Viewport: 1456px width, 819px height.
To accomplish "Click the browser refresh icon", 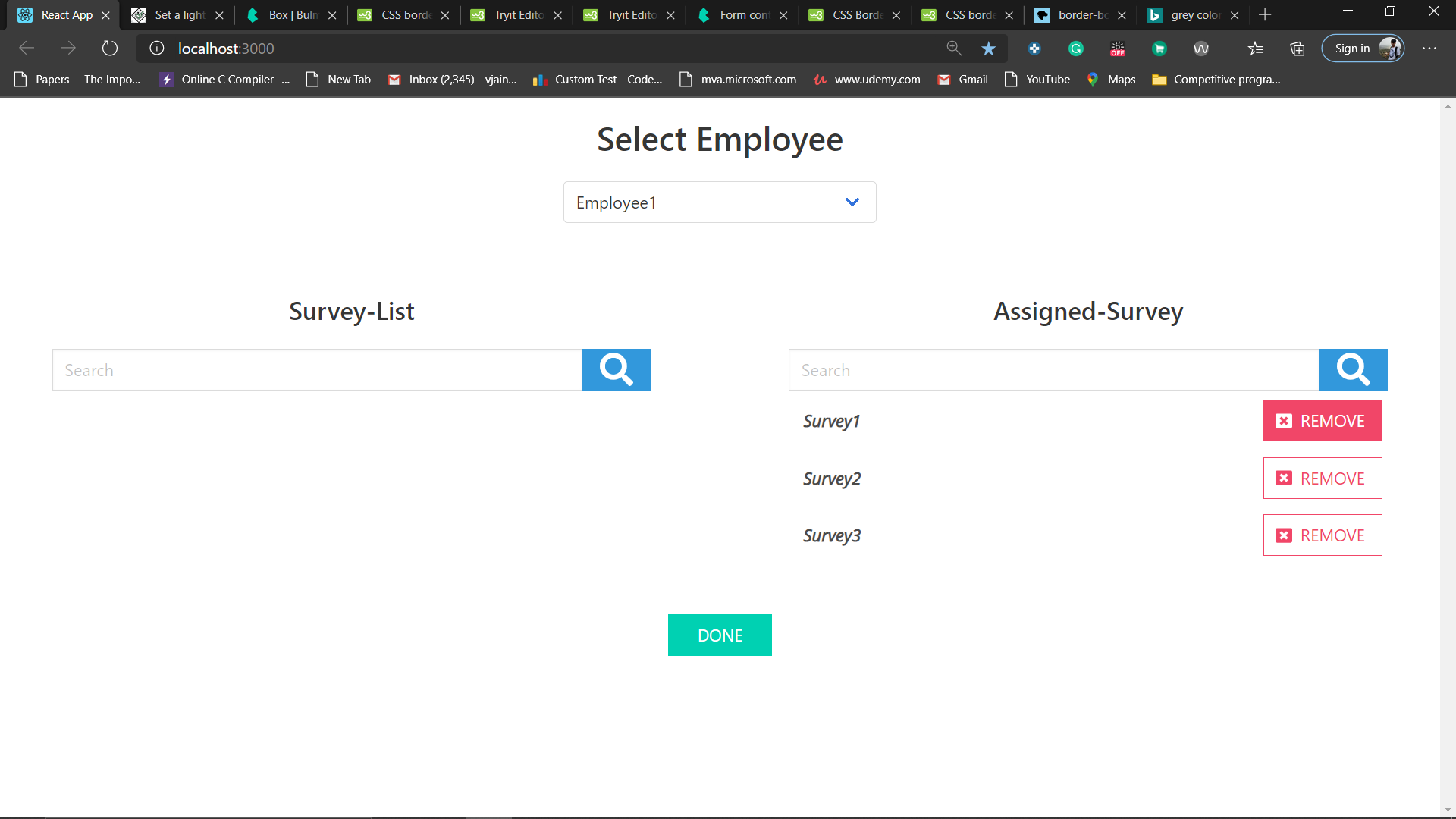I will [110, 49].
